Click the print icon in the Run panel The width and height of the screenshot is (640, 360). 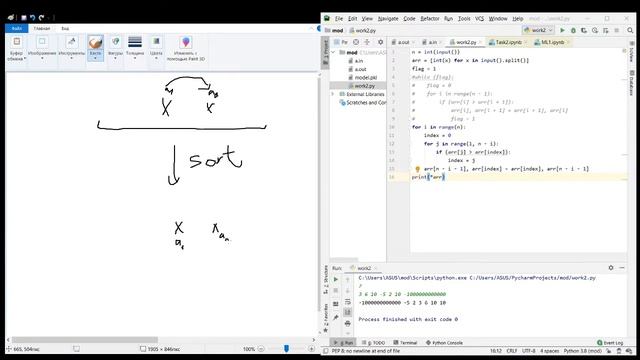click(347, 323)
